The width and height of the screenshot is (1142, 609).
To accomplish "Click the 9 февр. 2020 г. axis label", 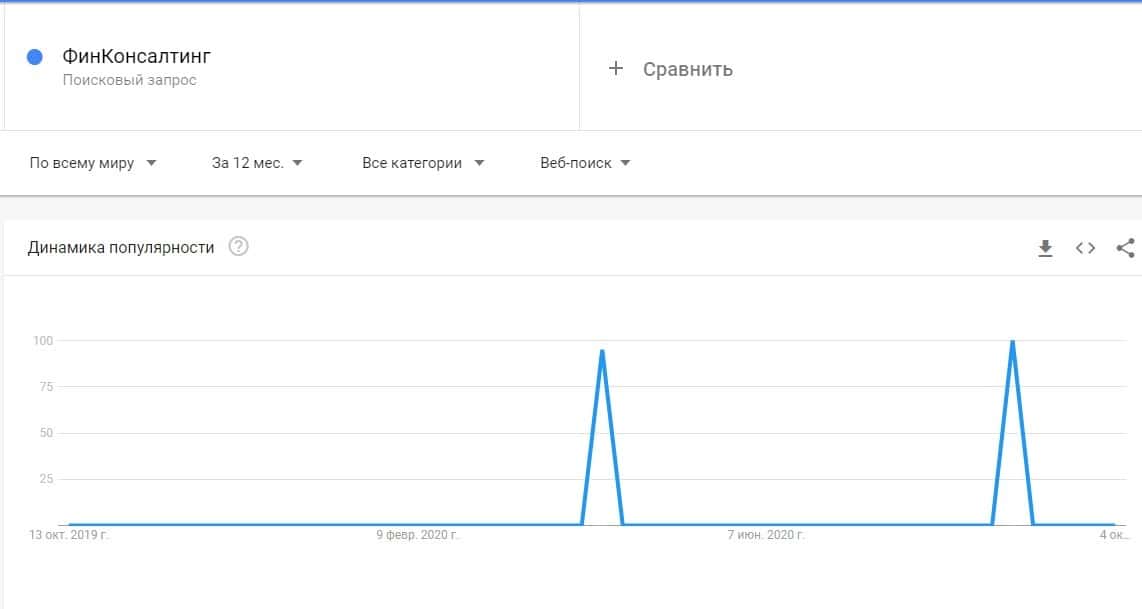I will click(x=418, y=536).
